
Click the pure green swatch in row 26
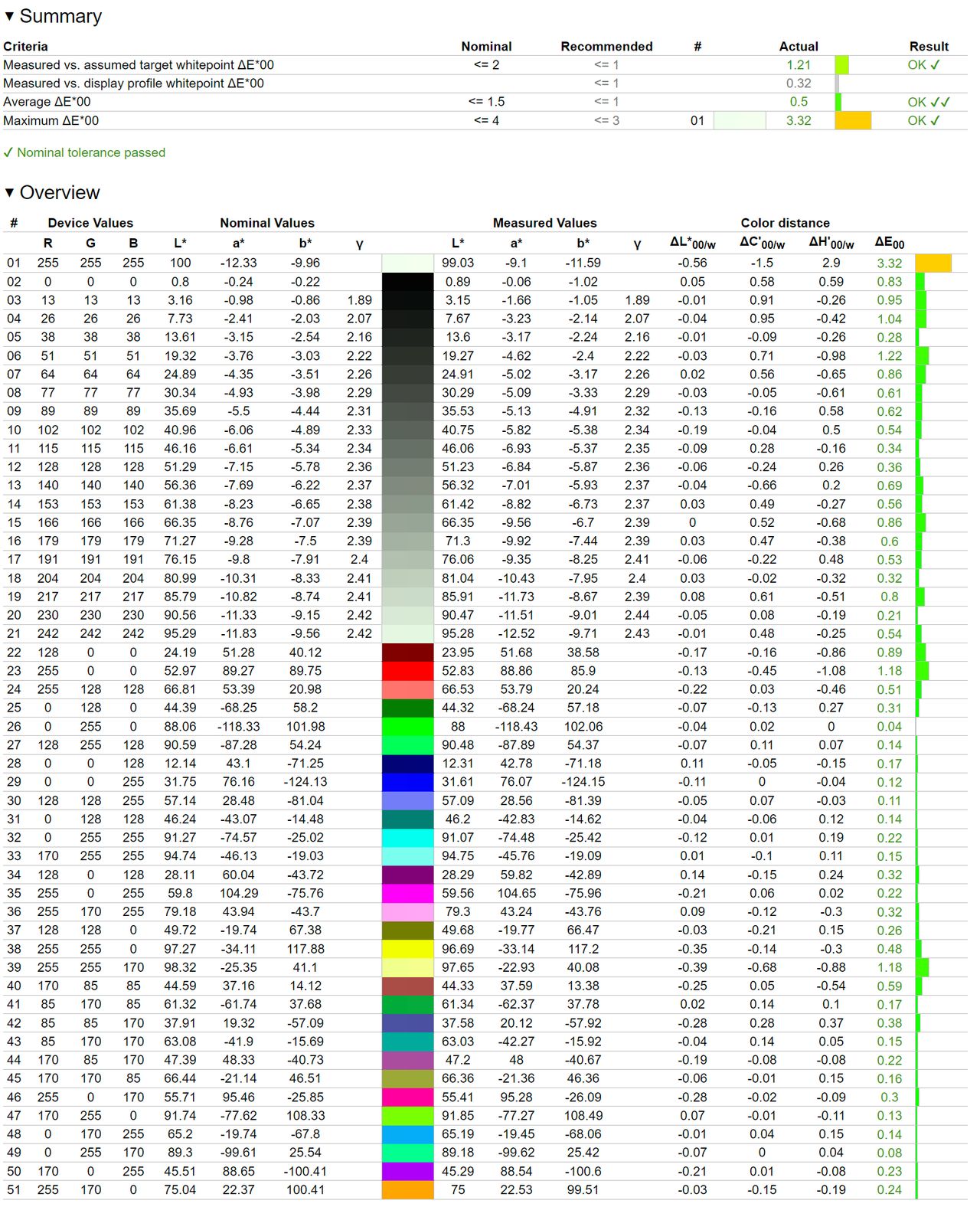click(407, 727)
